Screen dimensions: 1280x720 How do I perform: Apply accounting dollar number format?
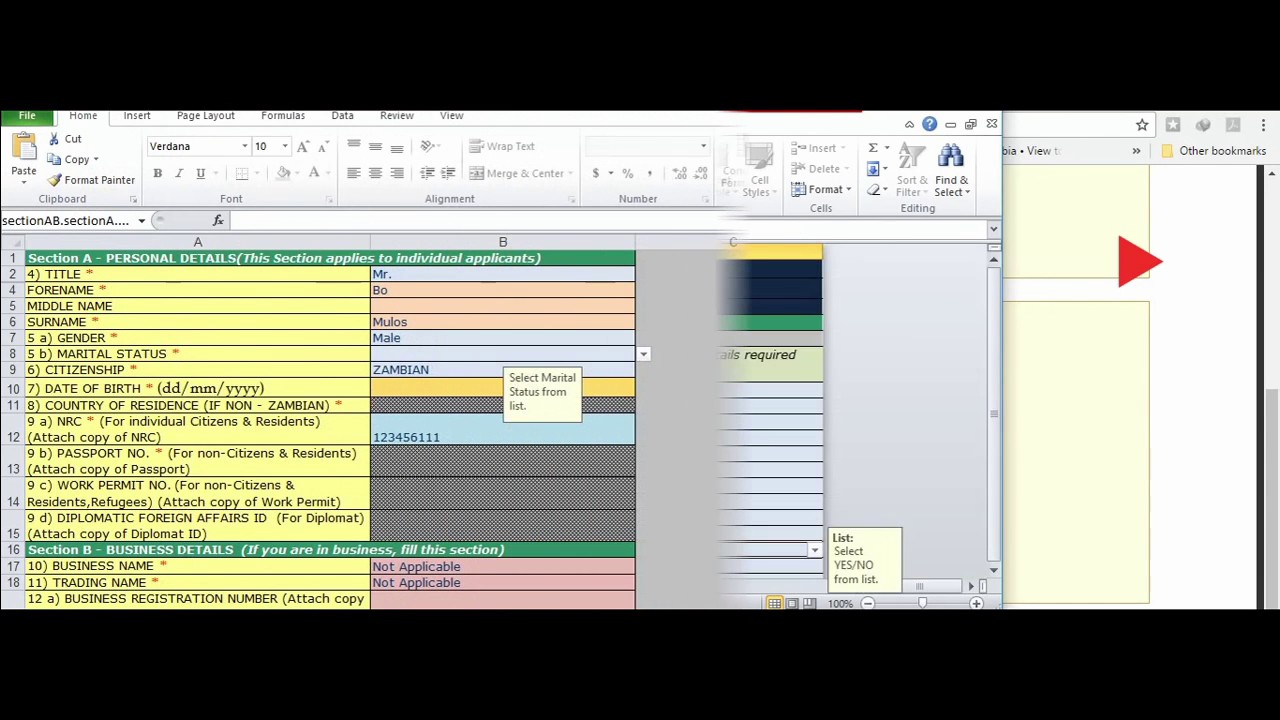[596, 174]
